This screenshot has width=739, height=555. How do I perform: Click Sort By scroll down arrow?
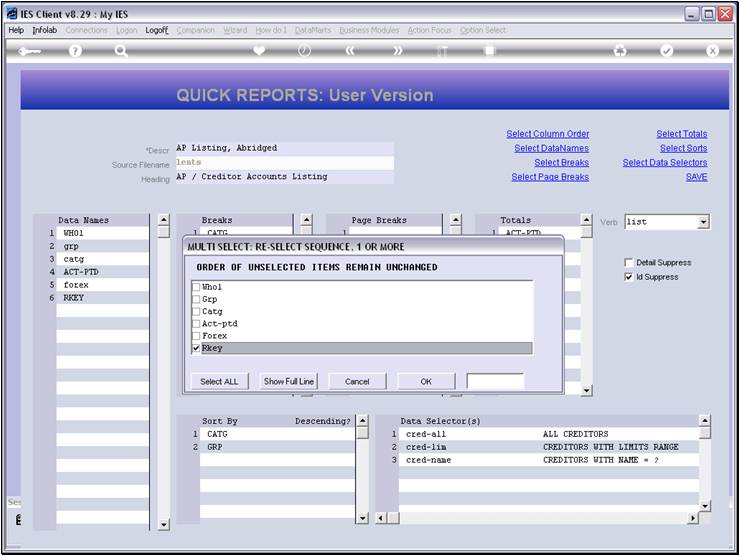pos(362,518)
